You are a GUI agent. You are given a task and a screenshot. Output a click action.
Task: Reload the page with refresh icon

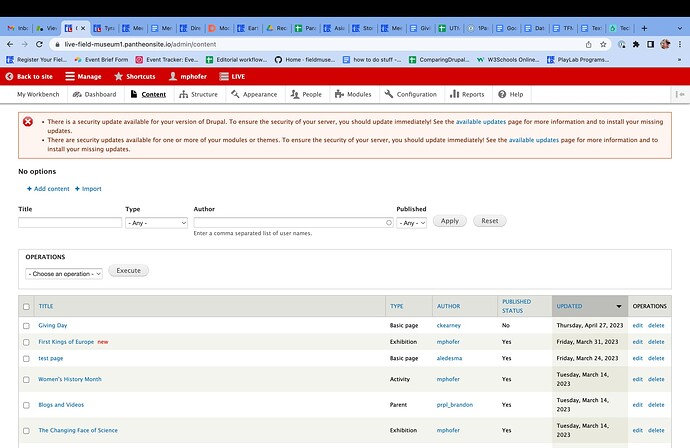coord(39,44)
